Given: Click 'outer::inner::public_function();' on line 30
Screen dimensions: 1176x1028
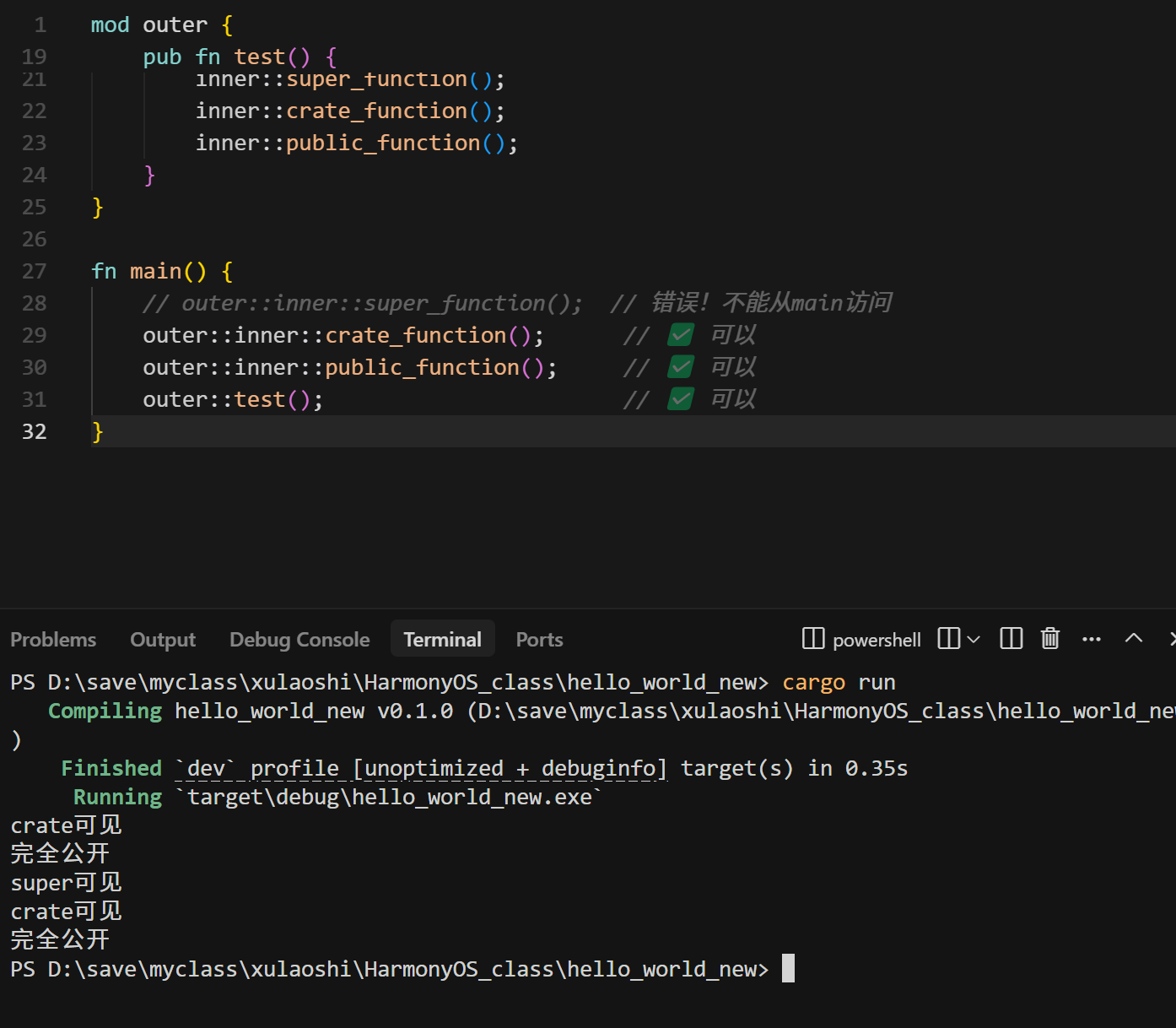Looking at the screenshot, I should pyautogui.click(x=350, y=367).
